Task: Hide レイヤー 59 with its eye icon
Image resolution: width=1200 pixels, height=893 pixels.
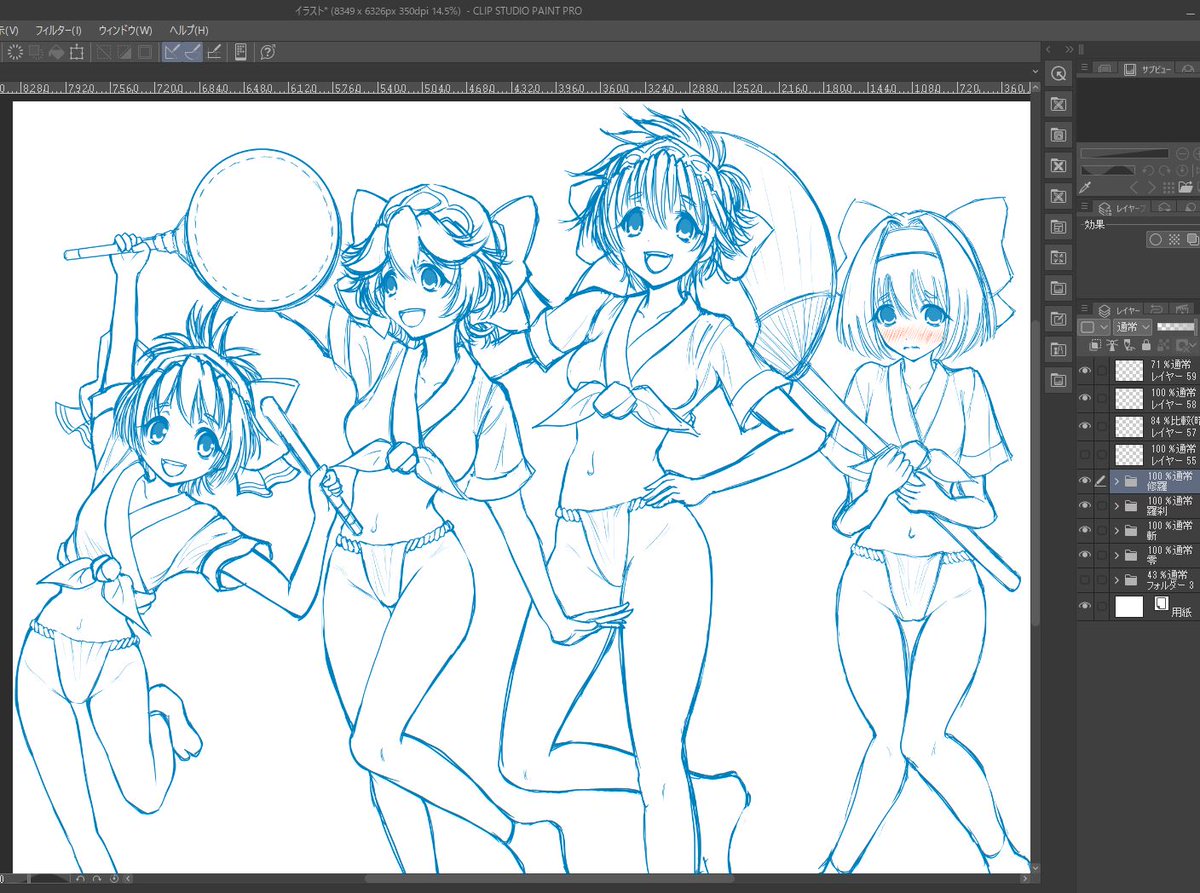Action: (1085, 371)
